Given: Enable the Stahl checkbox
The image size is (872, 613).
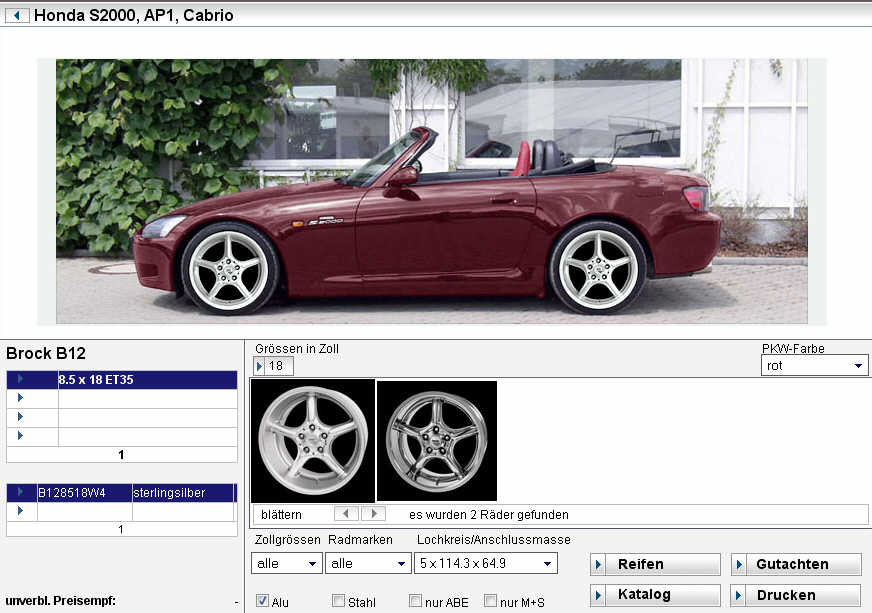Looking at the screenshot, I should 338,601.
